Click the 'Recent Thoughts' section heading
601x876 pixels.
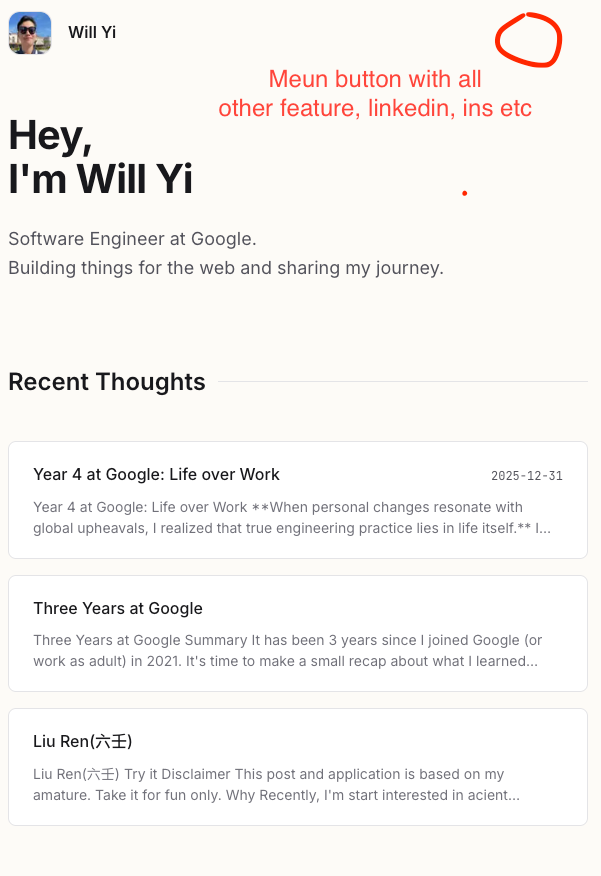pyautogui.click(x=106, y=382)
